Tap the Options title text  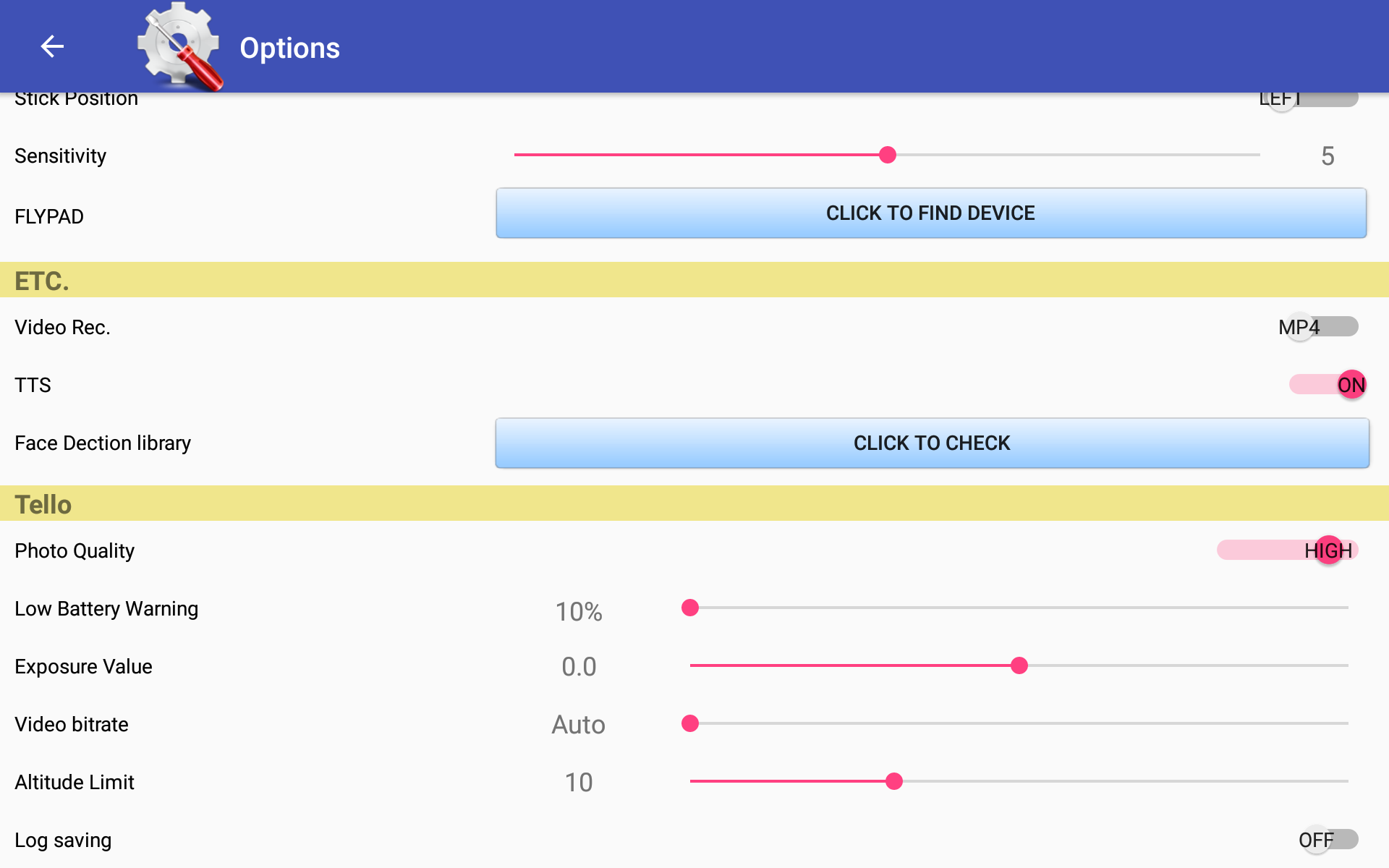289,48
